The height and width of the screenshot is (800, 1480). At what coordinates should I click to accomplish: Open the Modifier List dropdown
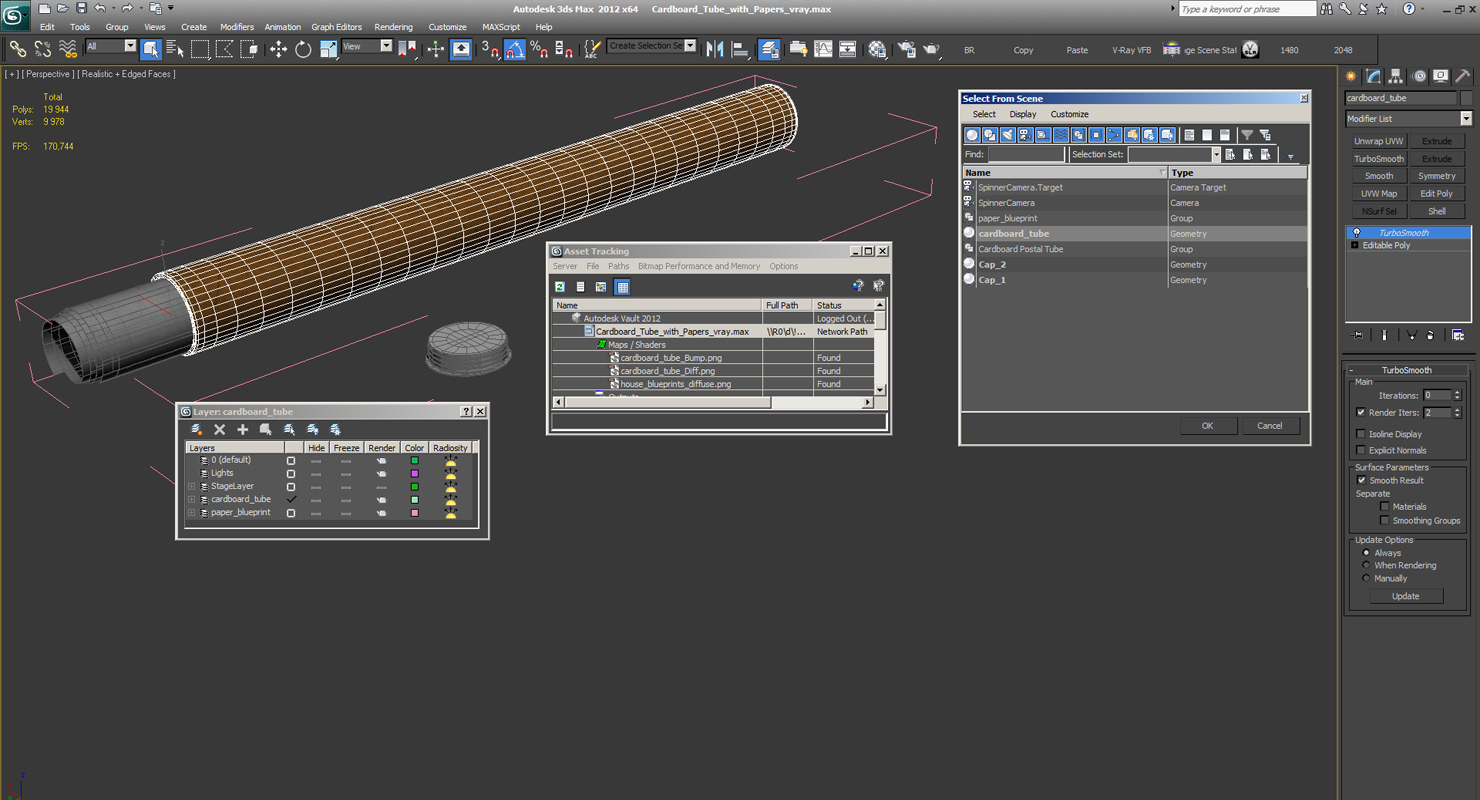coord(1408,118)
